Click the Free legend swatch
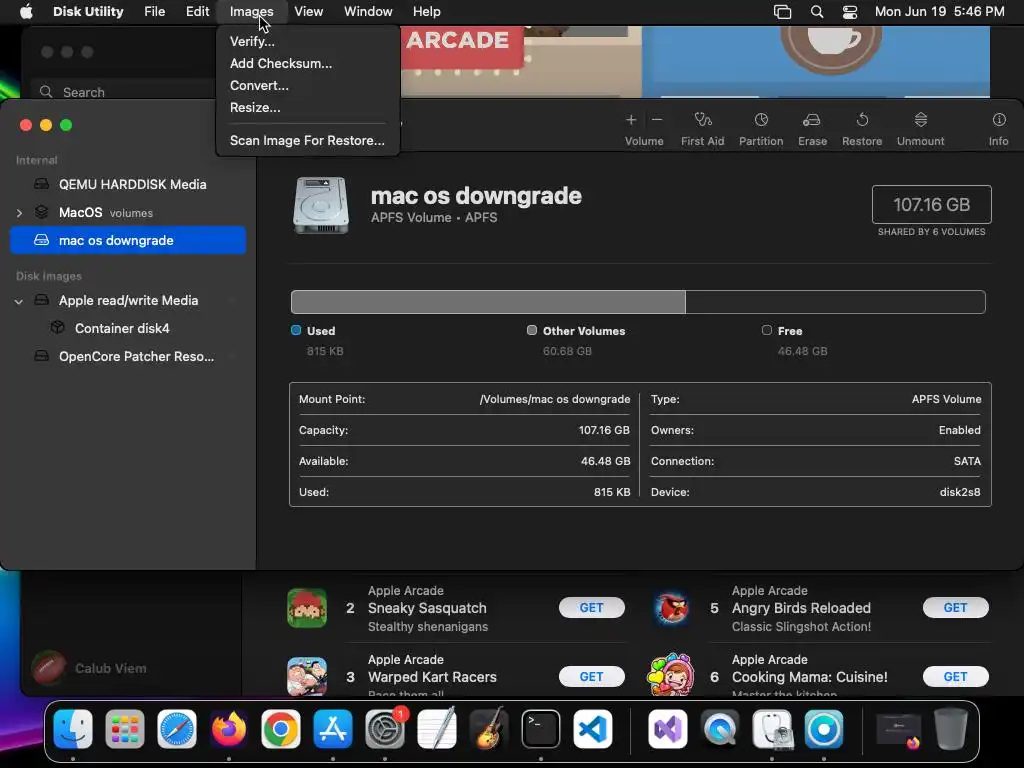Screen dimensions: 1024x768 tap(767, 330)
